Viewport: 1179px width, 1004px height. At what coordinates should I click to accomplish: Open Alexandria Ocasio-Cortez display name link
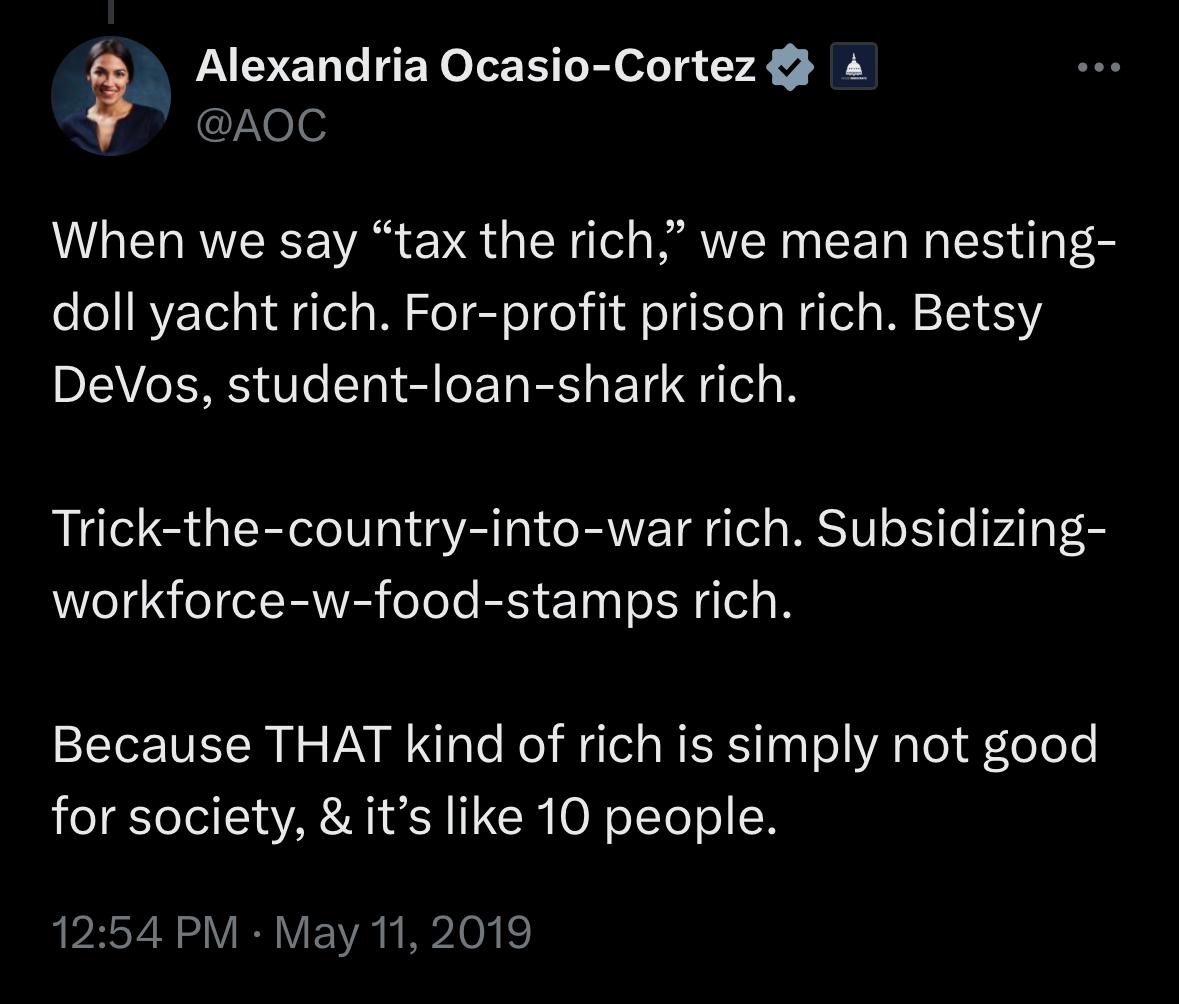pos(476,67)
